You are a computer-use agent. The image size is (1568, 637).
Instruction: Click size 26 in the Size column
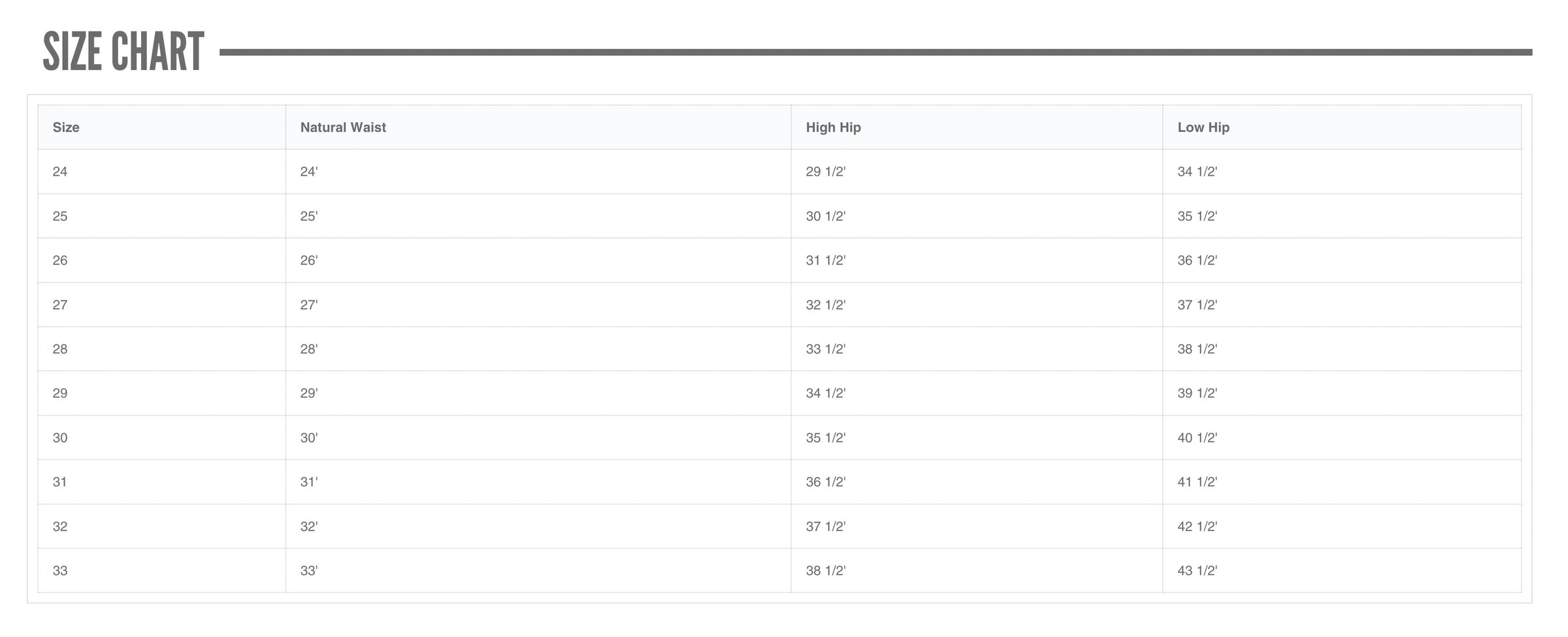[60, 261]
